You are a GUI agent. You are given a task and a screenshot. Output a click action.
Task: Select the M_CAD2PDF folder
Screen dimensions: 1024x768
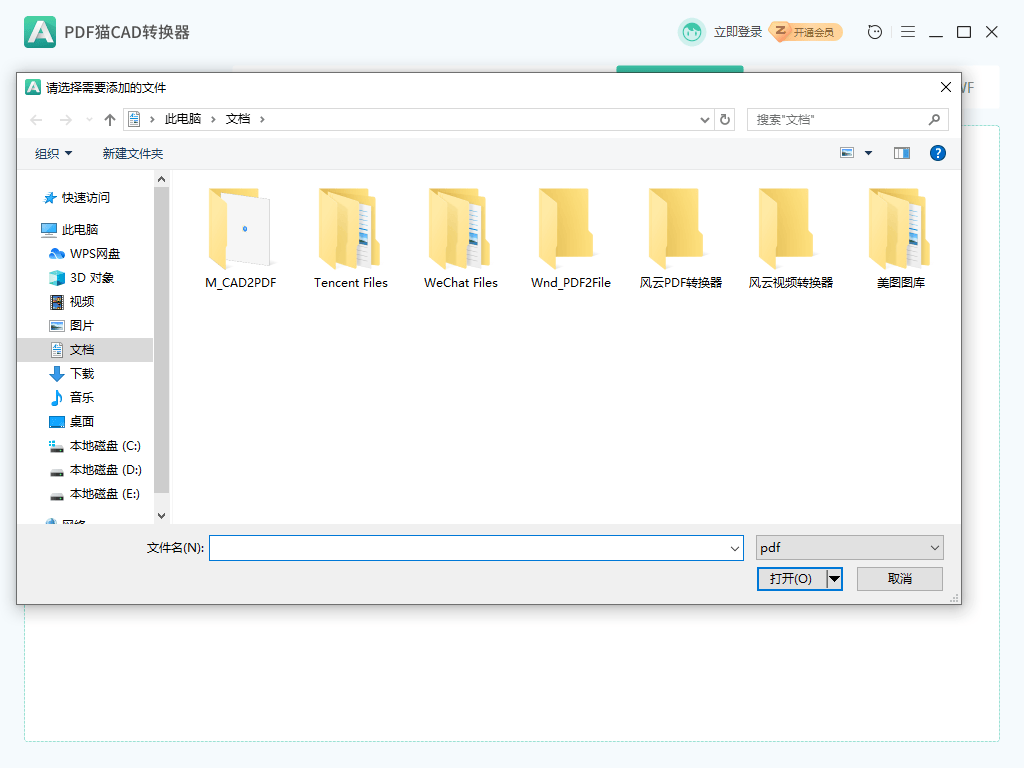[240, 239]
